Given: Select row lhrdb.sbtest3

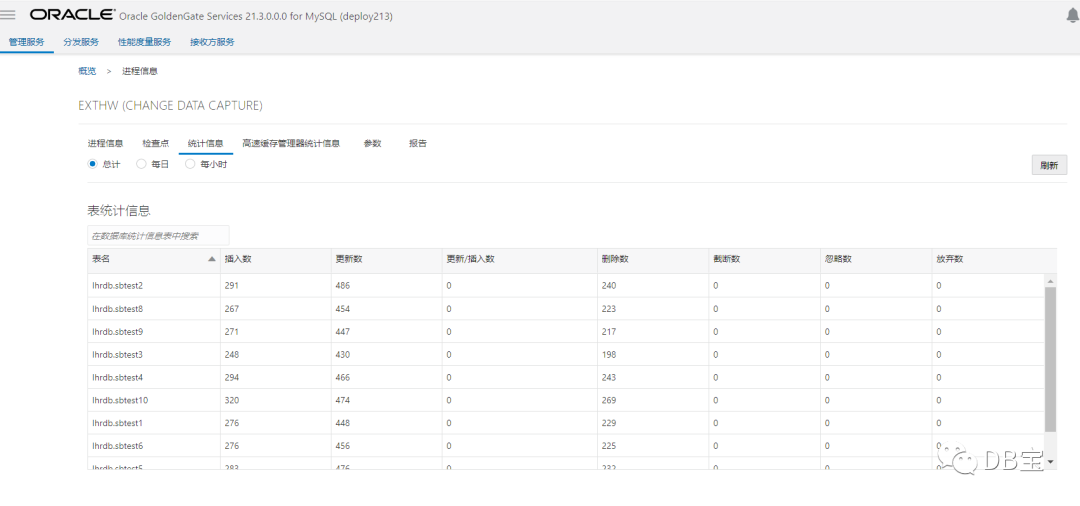Looking at the screenshot, I should tap(566, 355).
